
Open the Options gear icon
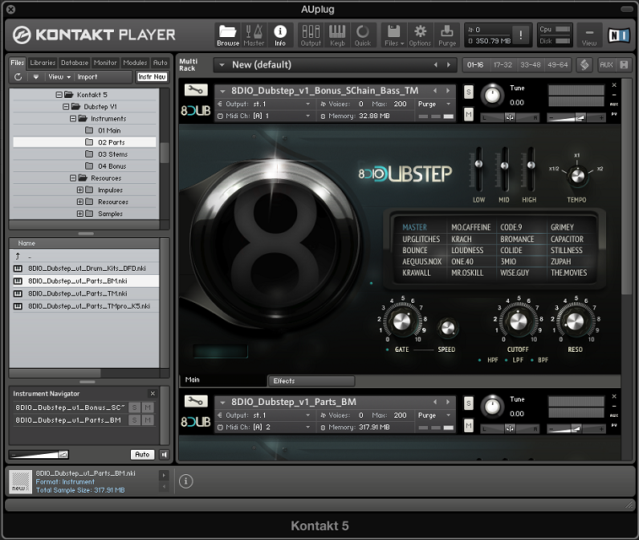(x=420, y=34)
